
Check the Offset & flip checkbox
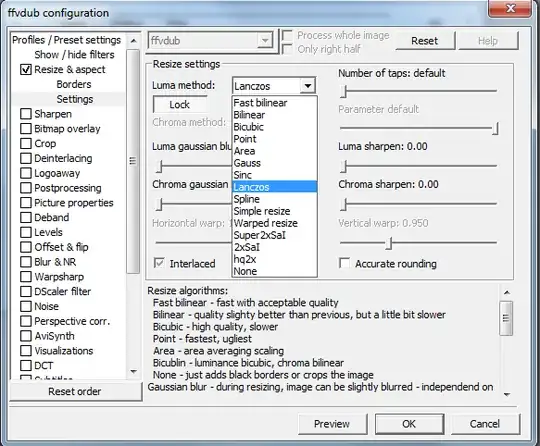(x=26, y=247)
